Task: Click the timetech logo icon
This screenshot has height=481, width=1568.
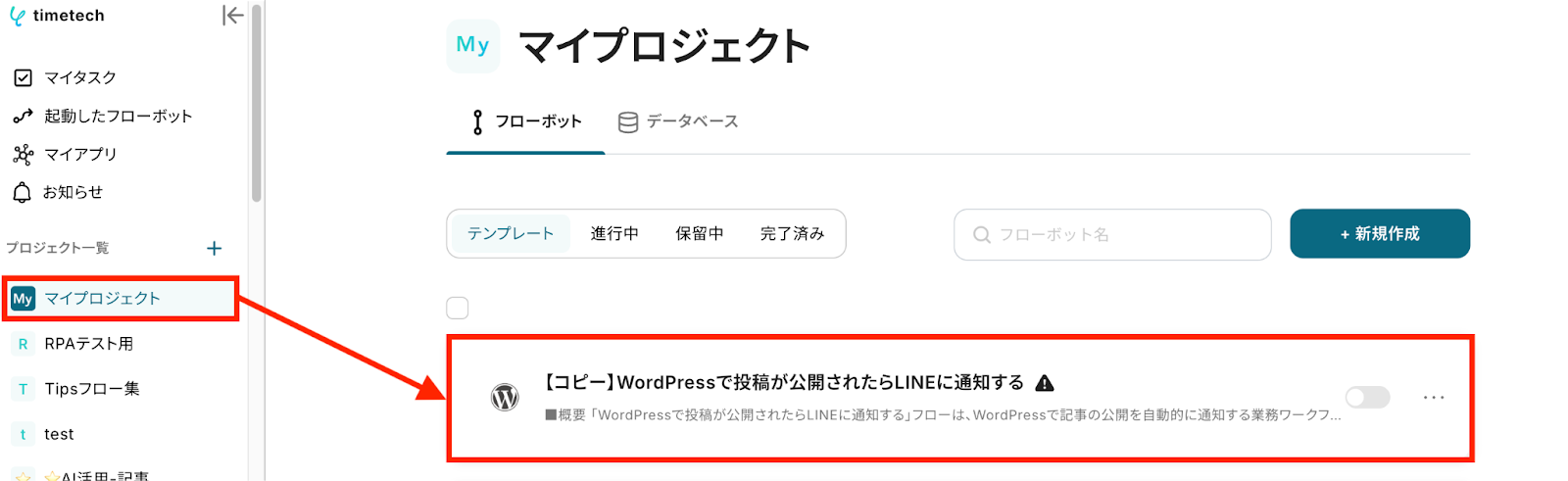Action: 17,16
